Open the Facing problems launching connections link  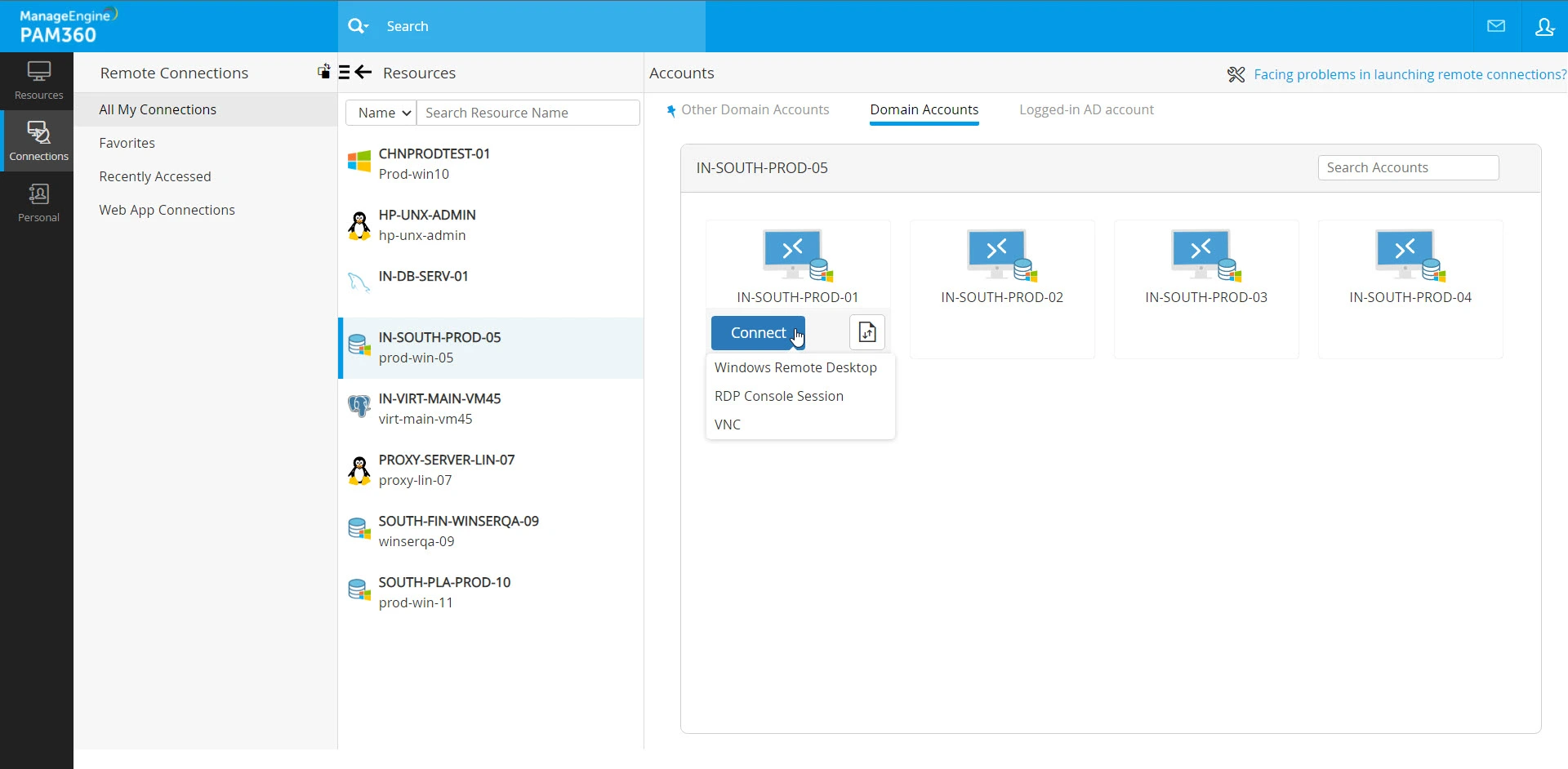click(1410, 74)
